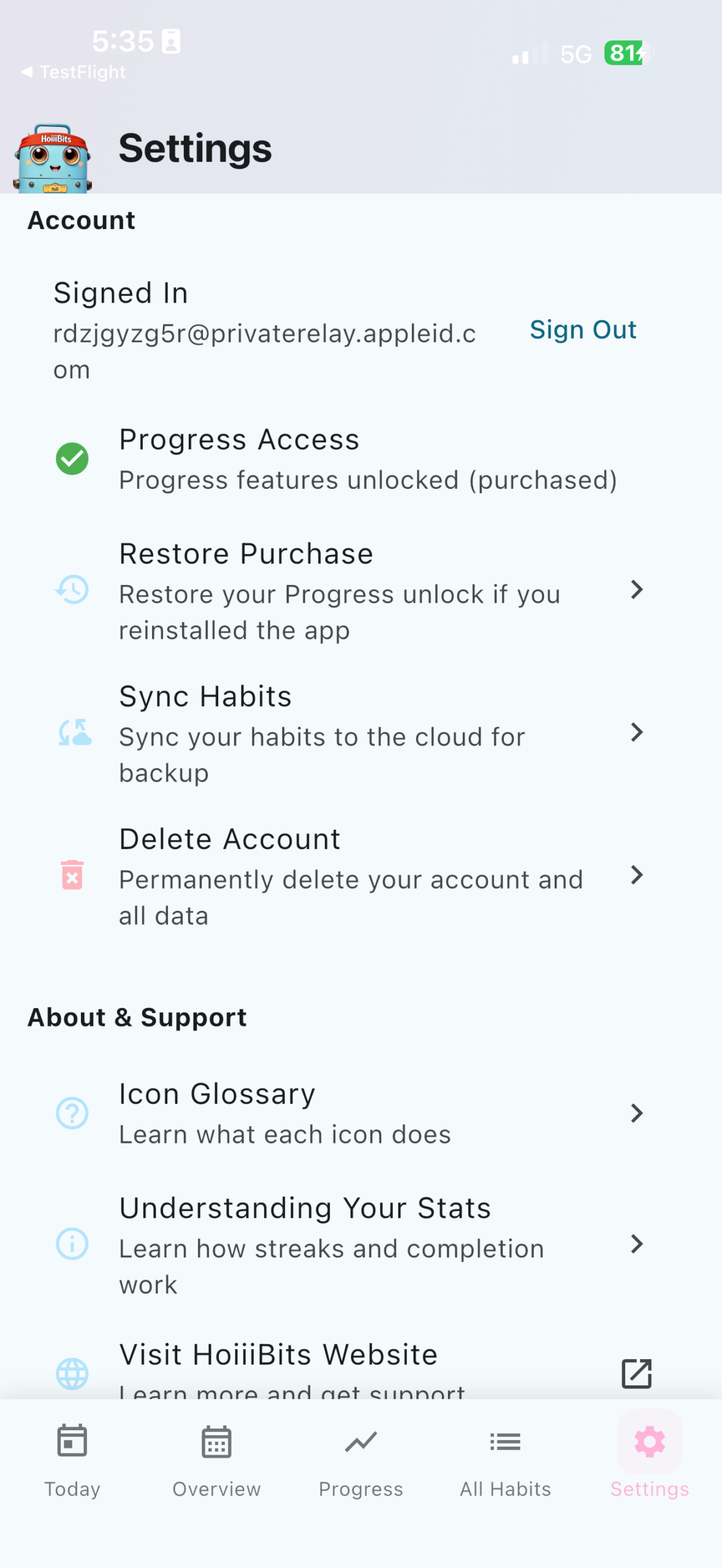Tap the Understanding Your Stats info icon
The height and width of the screenshot is (1568, 722).
pyautogui.click(x=72, y=1244)
